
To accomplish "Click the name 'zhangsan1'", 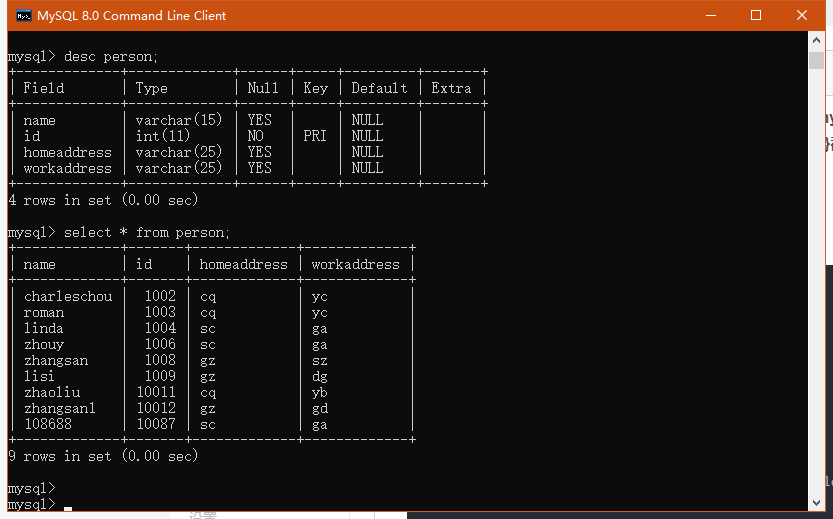I will pyautogui.click(x=60, y=409).
